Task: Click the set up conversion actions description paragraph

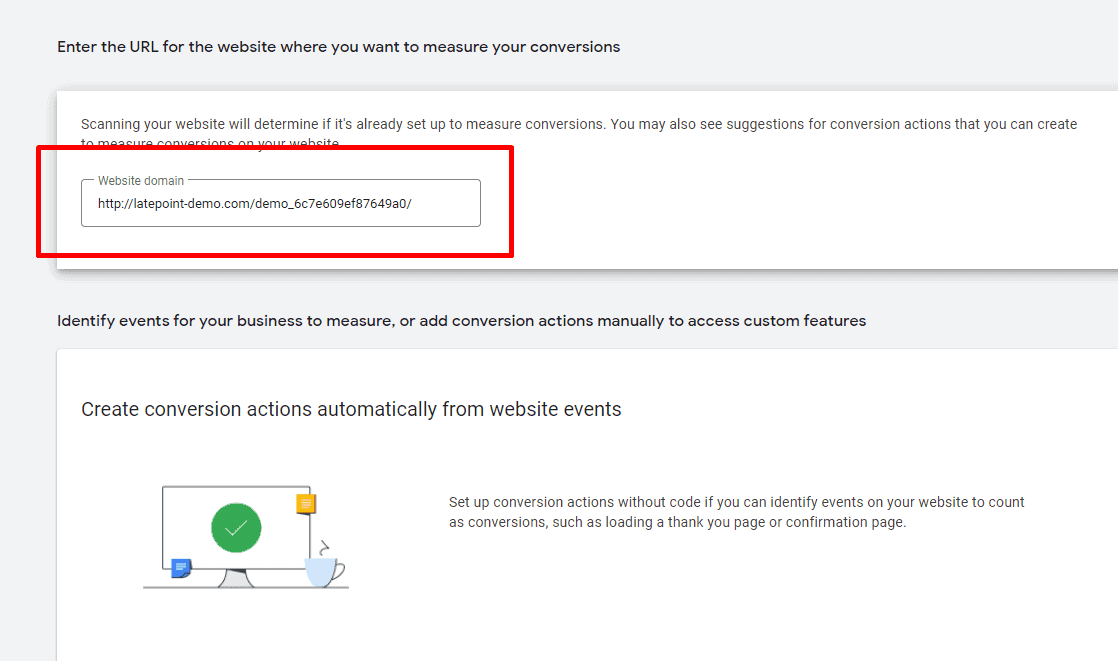Action: point(735,511)
